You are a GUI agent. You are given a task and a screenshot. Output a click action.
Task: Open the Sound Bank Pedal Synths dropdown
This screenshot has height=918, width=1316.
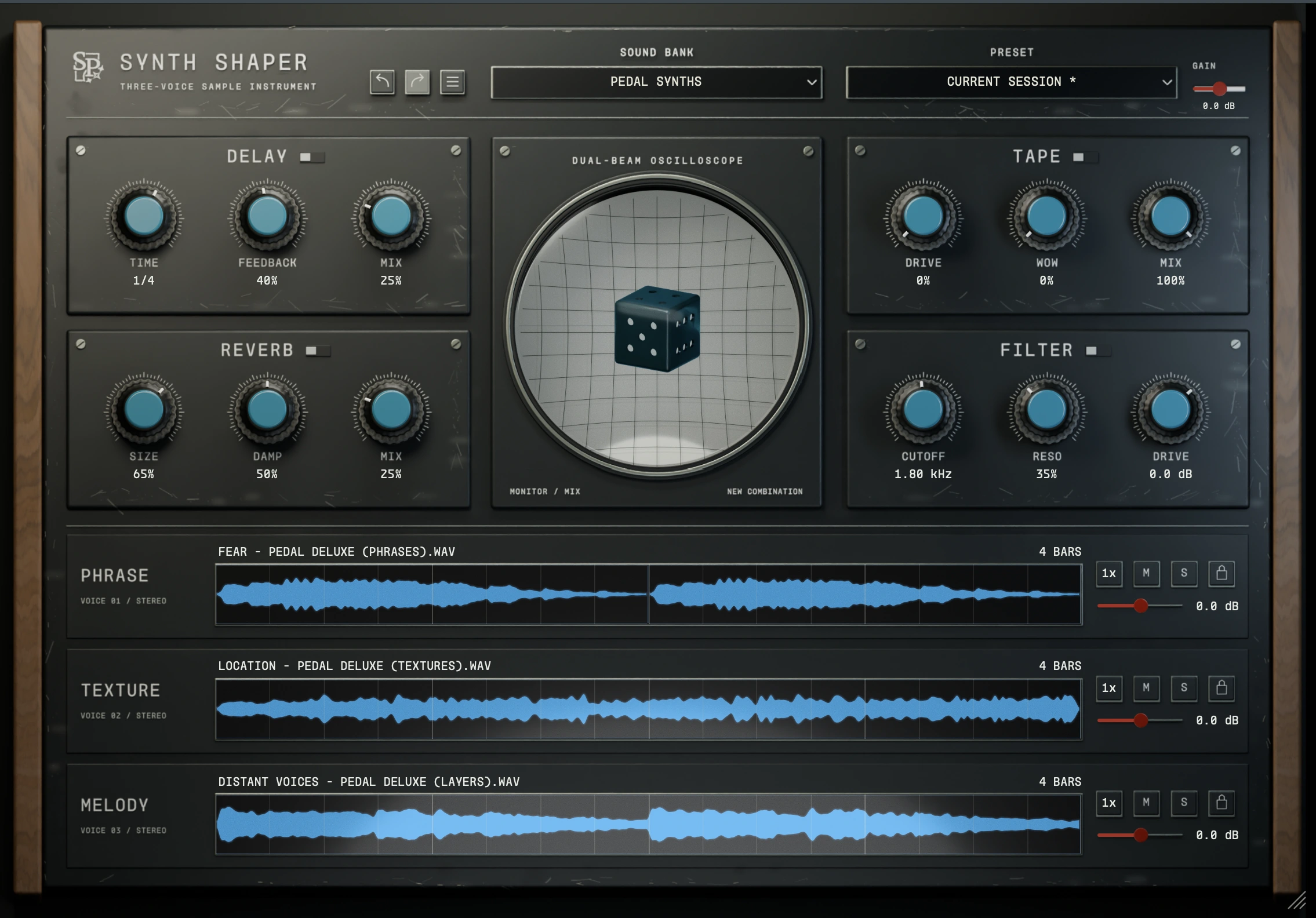656,82
